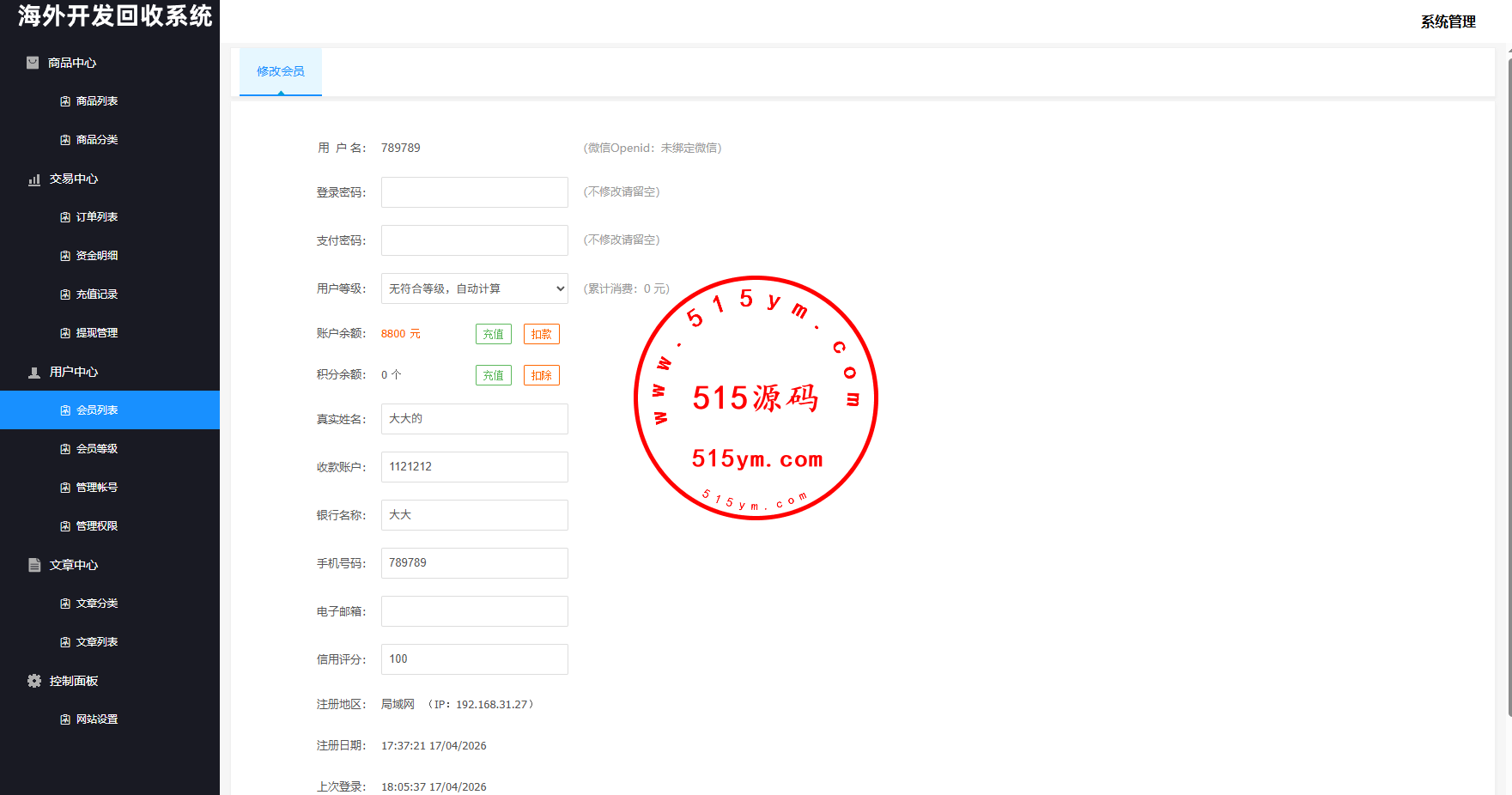Click 扣款 button for 账户余额
This screenshot has height=795, width=1512.
542,334
